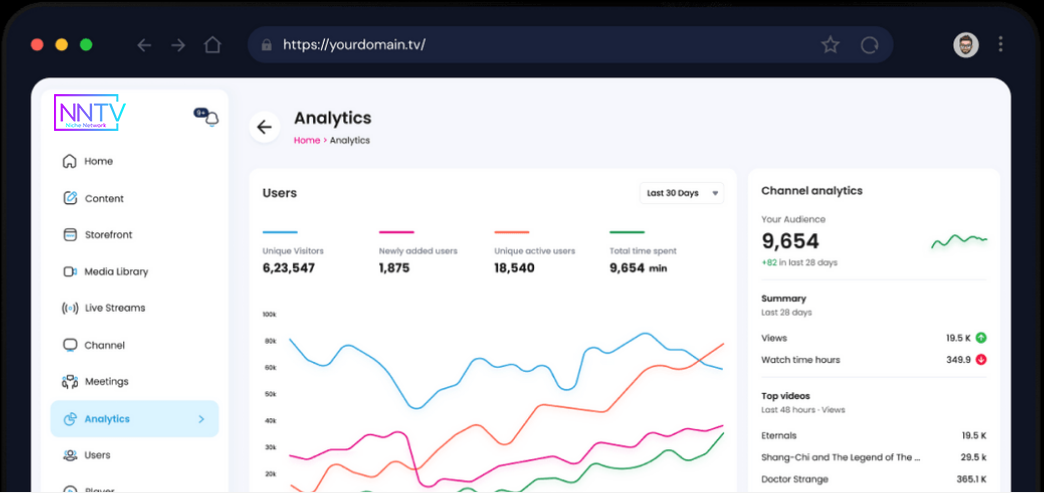Open the Eternals top video

tap(779, 436)
